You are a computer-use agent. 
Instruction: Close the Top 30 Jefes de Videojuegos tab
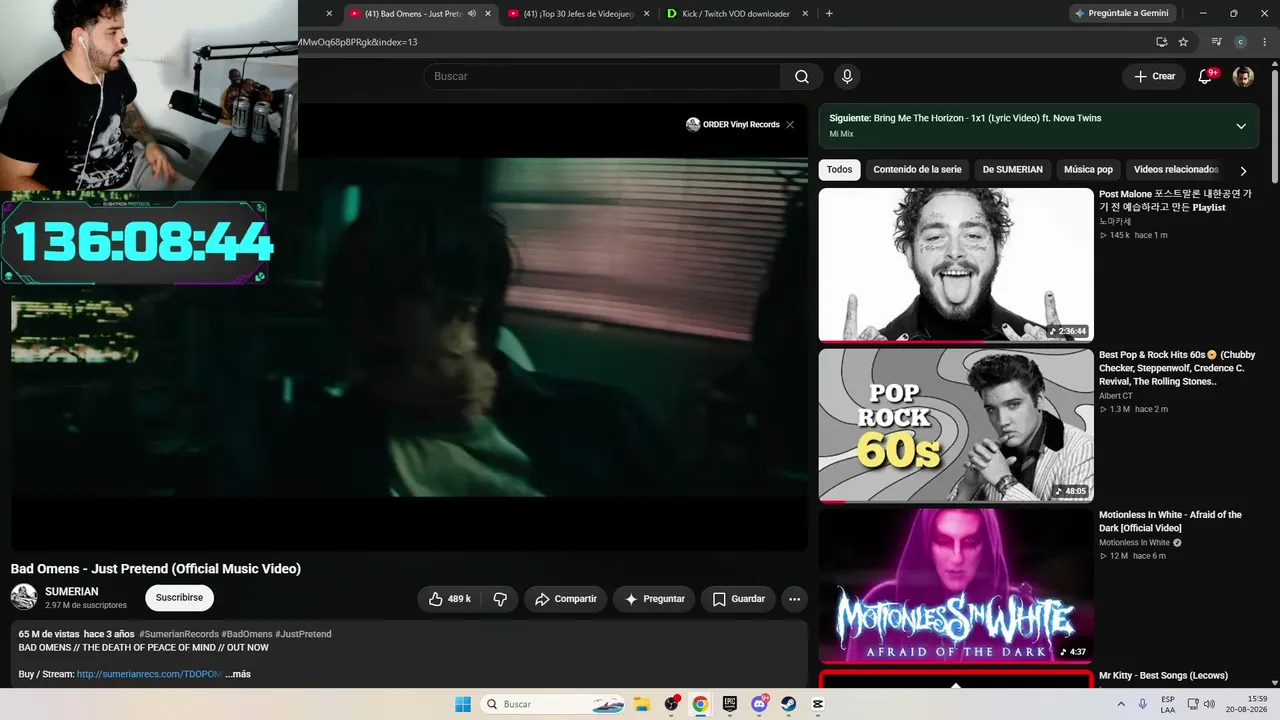[x=646, y=14]
